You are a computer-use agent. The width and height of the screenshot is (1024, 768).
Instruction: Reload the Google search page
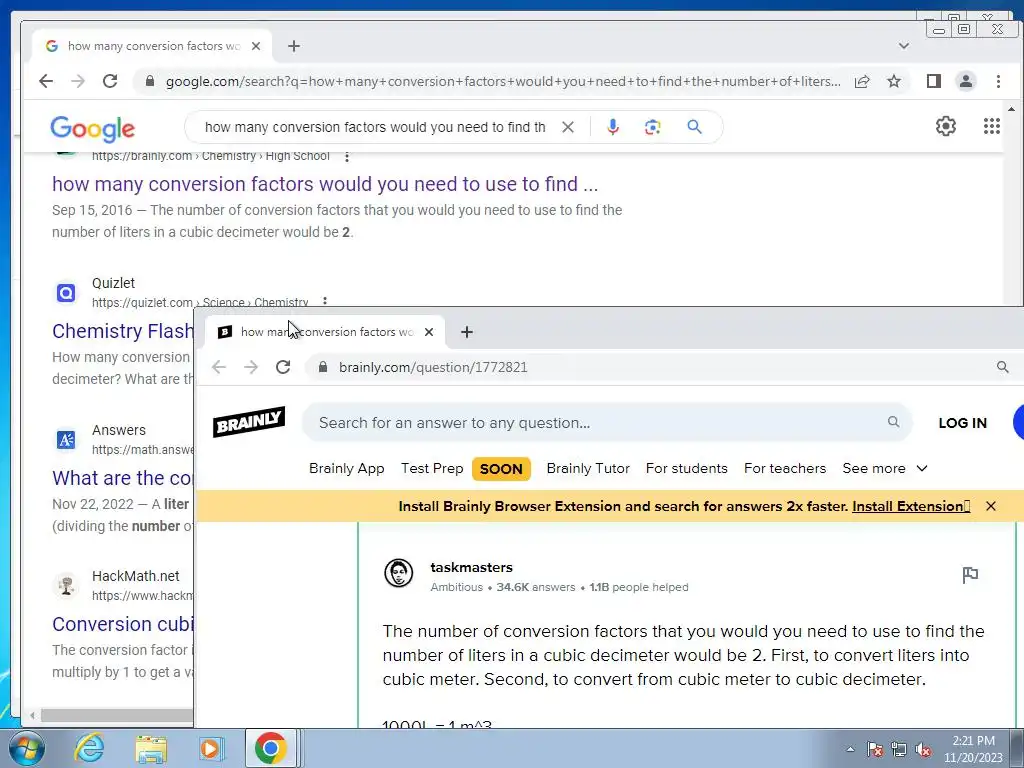110,81
